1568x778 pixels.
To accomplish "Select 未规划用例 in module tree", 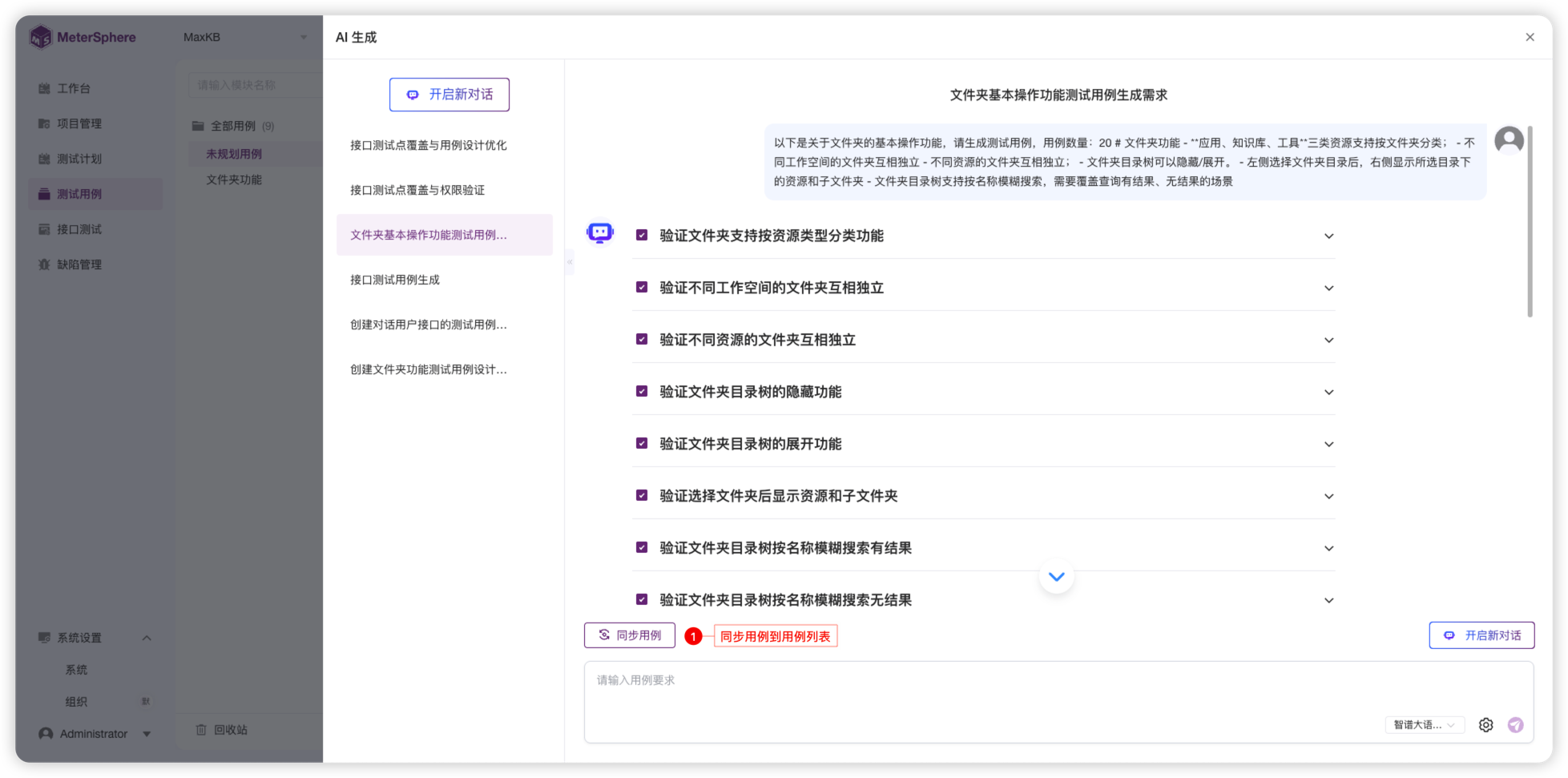I will [234, 154].
